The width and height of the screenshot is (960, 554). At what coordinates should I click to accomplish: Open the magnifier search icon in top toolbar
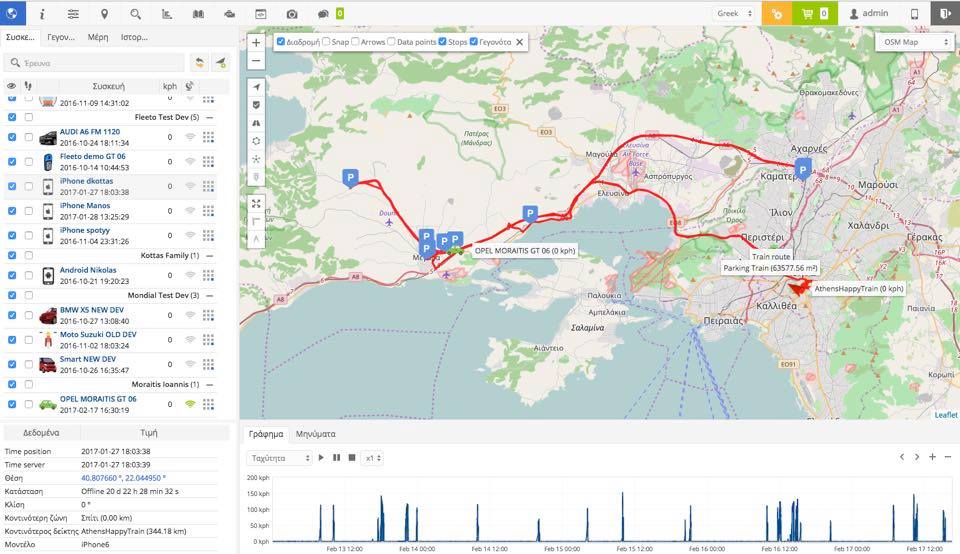[135, 14]
